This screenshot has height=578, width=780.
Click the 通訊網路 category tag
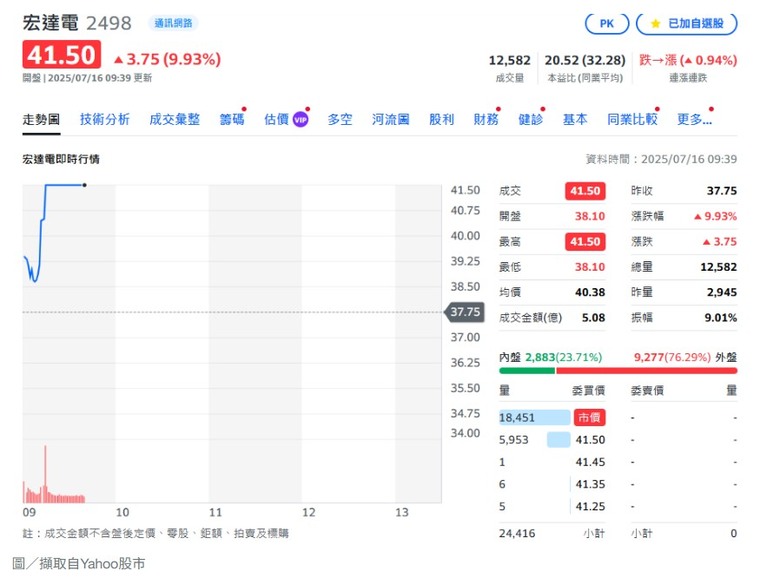pyautogui.click(x=173, y=23)
